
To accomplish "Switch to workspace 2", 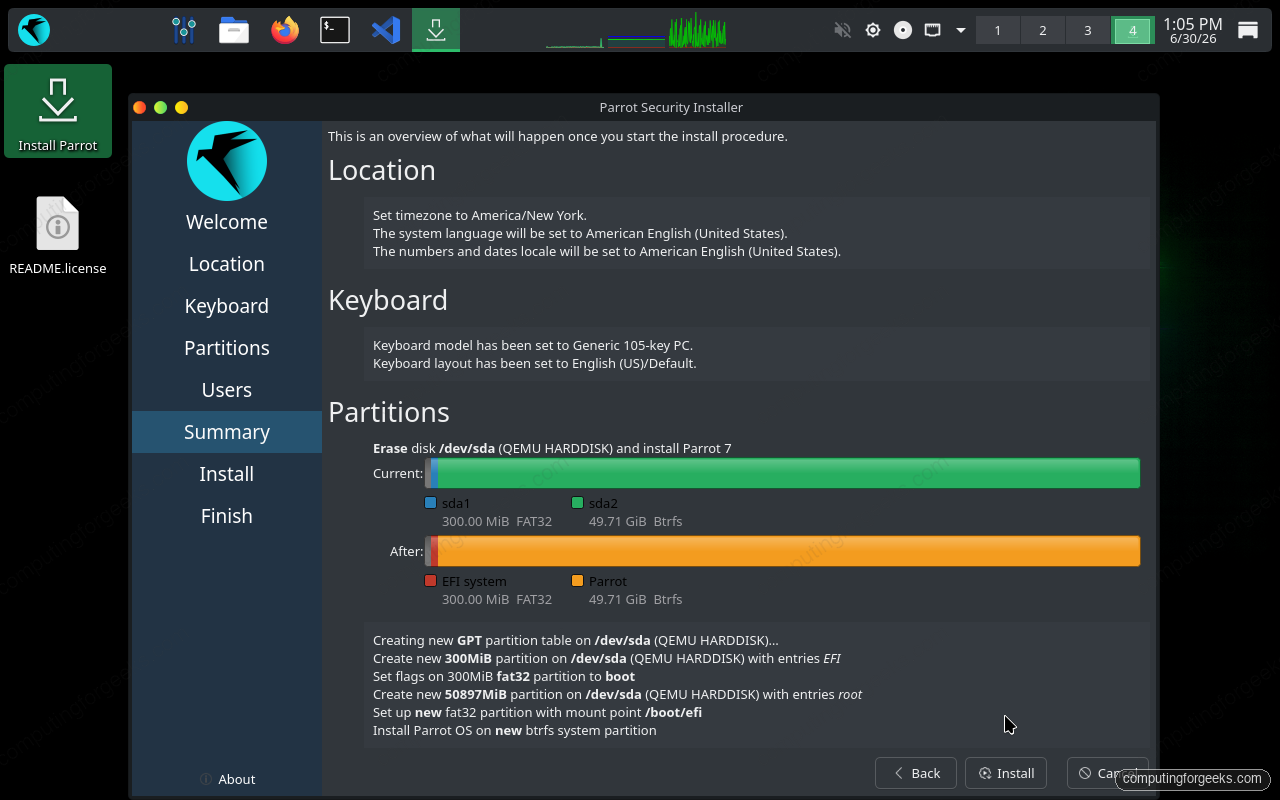I will [x=1043, y=31].
